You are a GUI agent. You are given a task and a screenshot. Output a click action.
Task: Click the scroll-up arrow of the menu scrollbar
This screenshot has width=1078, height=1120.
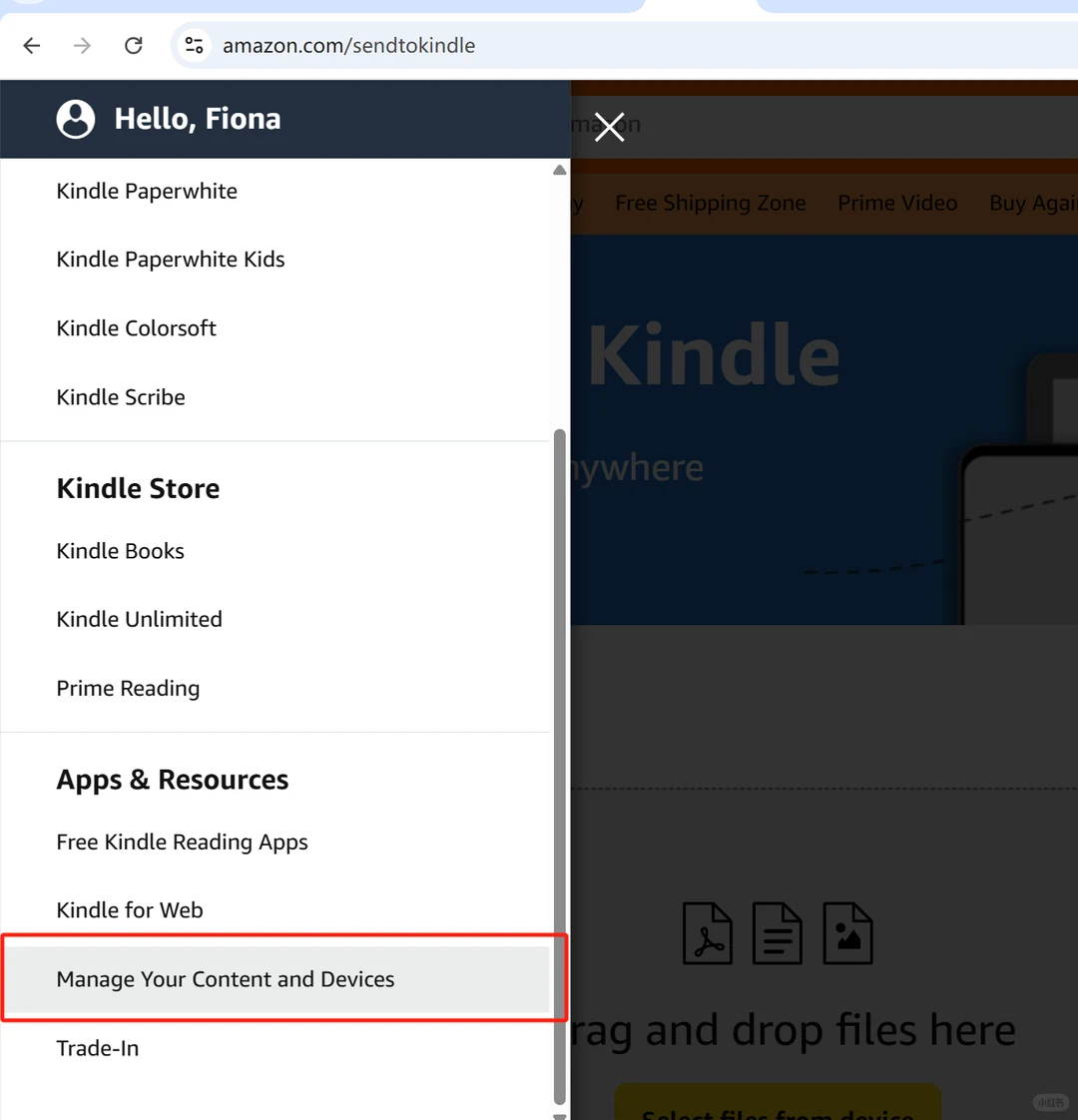(560, 170)
